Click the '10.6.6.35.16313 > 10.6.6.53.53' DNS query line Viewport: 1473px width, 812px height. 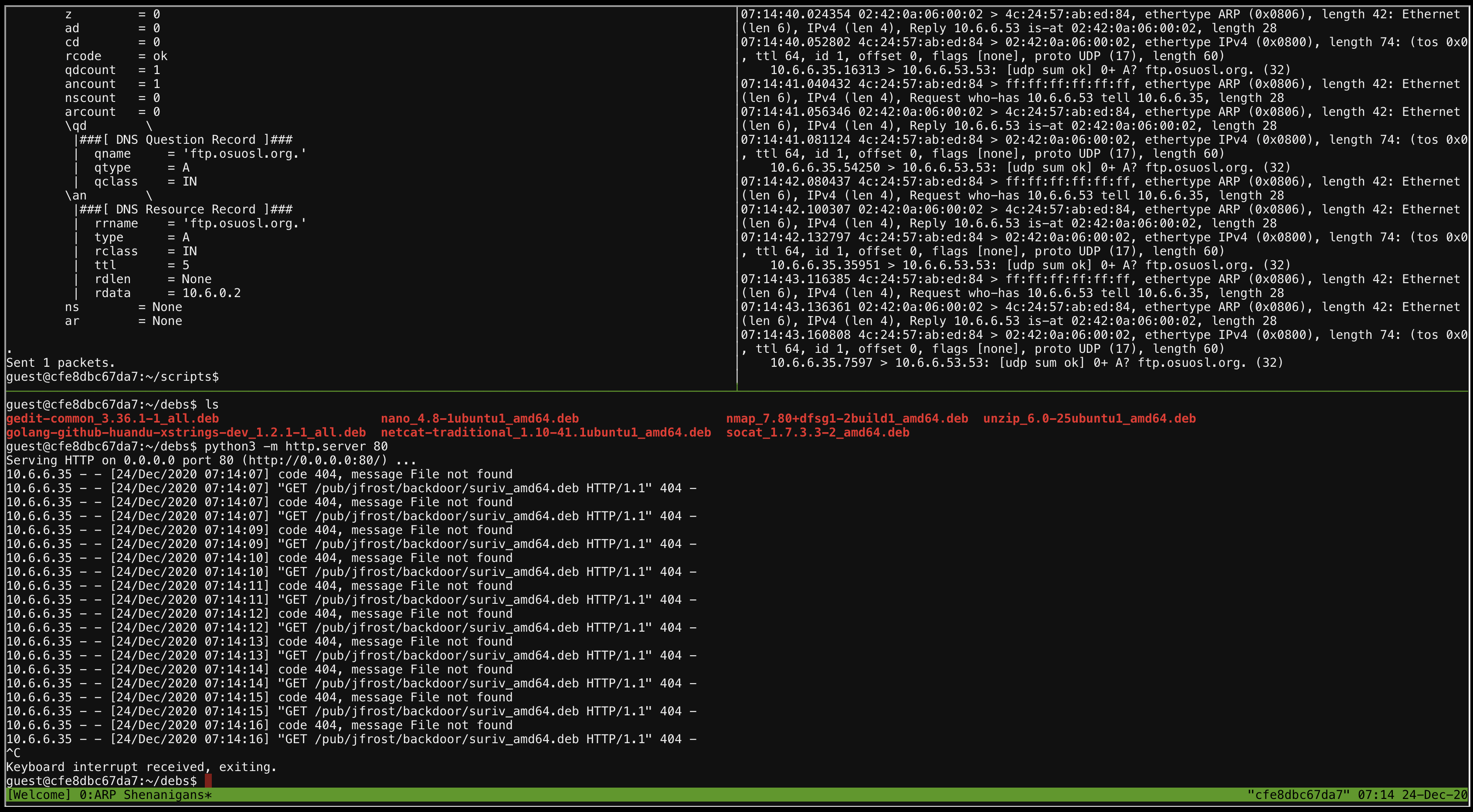pos(1030,70)
